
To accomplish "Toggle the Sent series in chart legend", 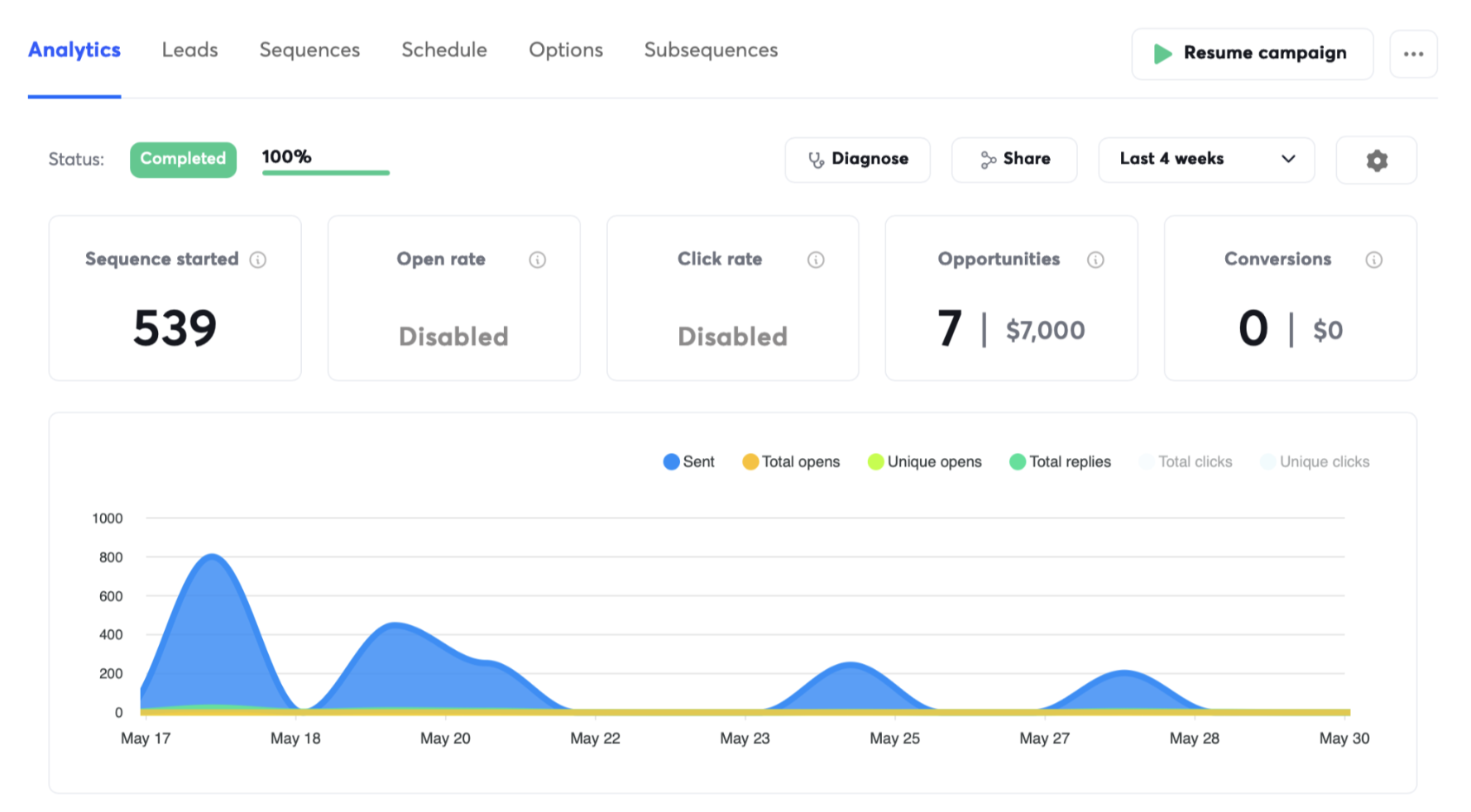I will coord(688,461).
